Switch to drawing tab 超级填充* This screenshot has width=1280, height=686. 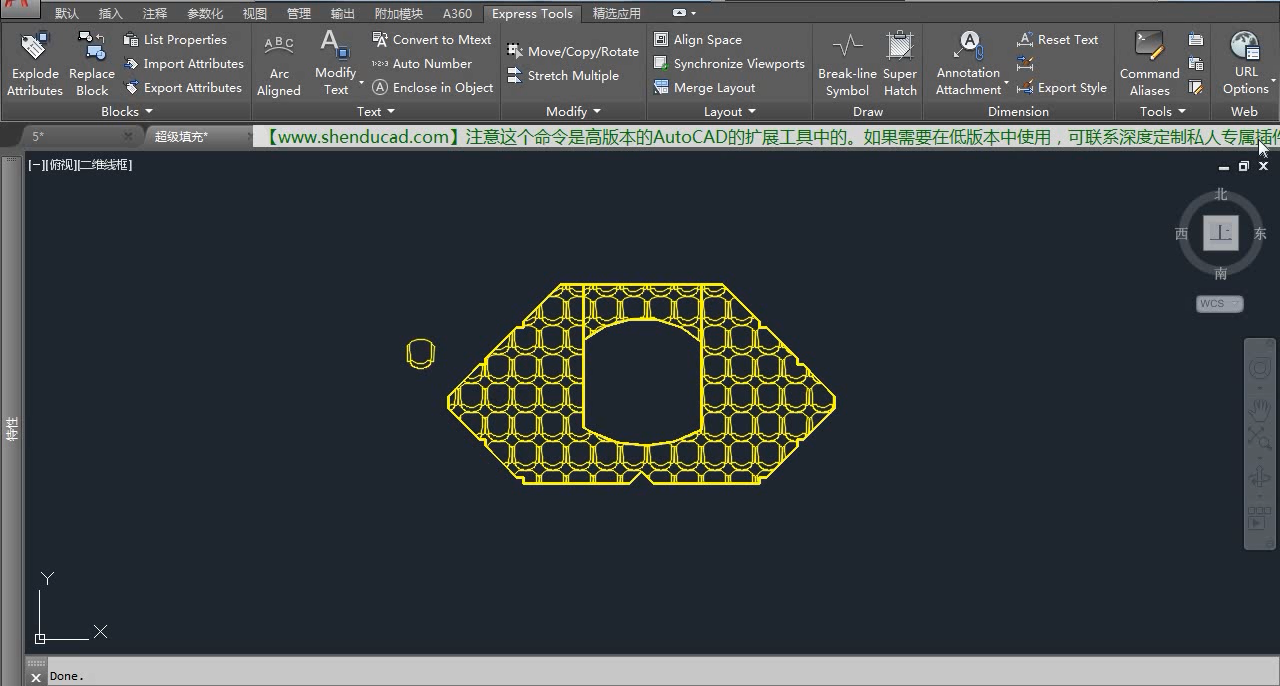point(181,136)
